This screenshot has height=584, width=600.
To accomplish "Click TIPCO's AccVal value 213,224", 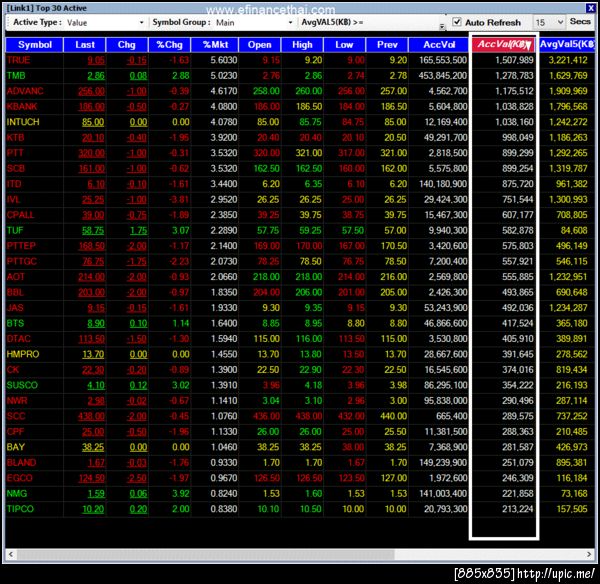I will click(518, 509).
